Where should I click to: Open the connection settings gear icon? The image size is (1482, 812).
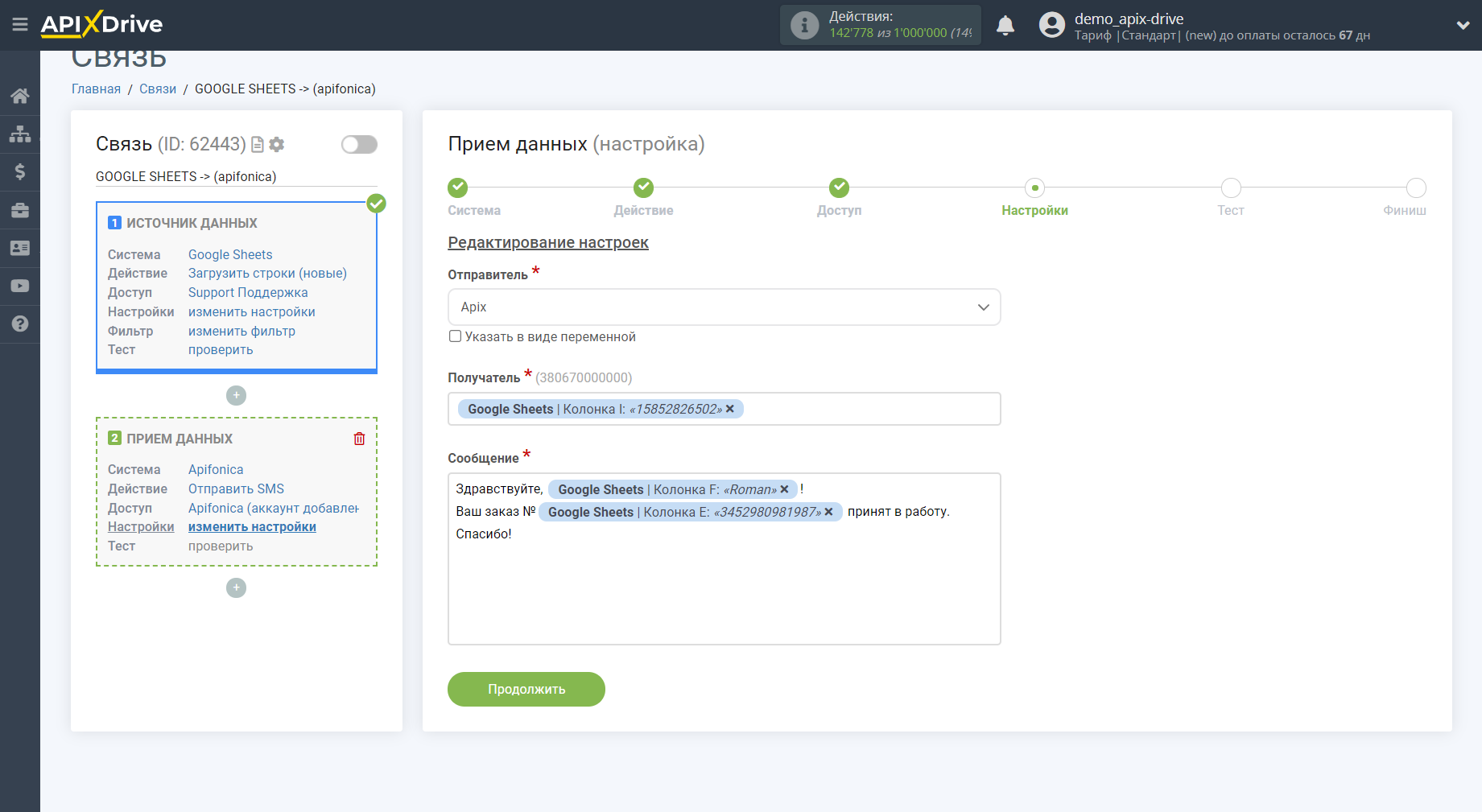[x=277, y=145]
